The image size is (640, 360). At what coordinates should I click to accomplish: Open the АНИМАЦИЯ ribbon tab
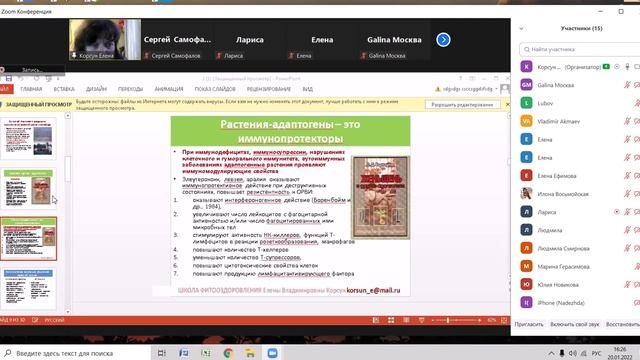(169, 89)
